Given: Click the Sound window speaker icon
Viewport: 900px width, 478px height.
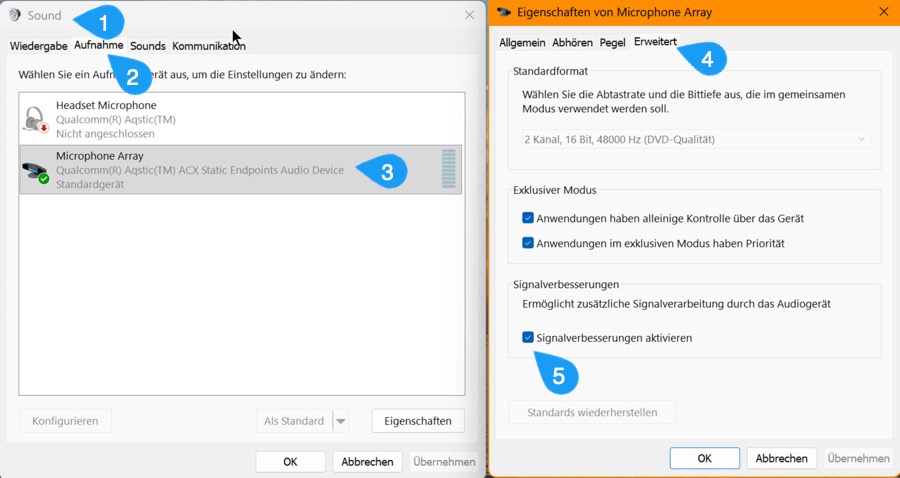Looking at the screenshot, I should pyautogui.click(x=15, y=15).
